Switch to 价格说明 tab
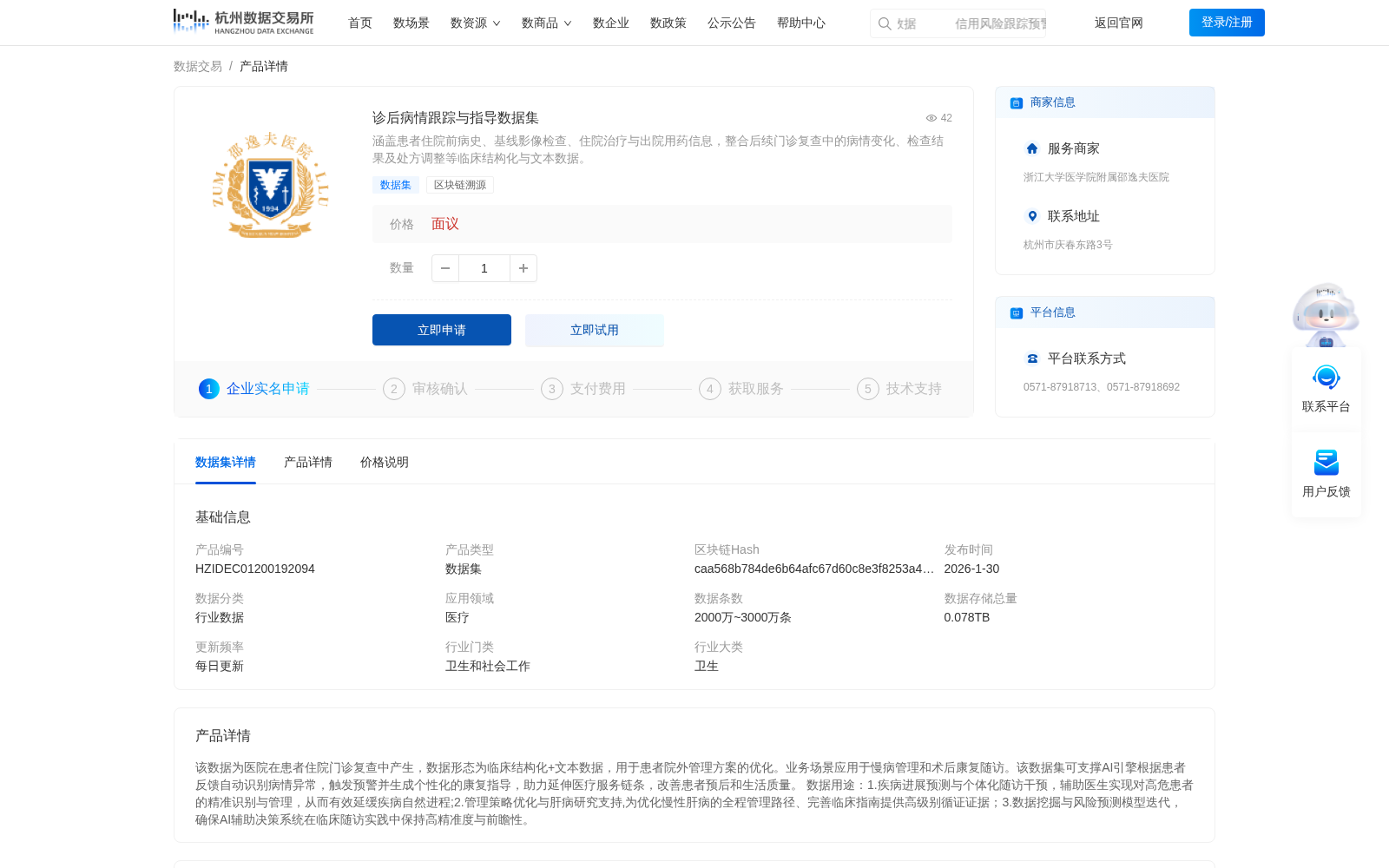This screenshot has height=868, width=1389. point(385,463)
